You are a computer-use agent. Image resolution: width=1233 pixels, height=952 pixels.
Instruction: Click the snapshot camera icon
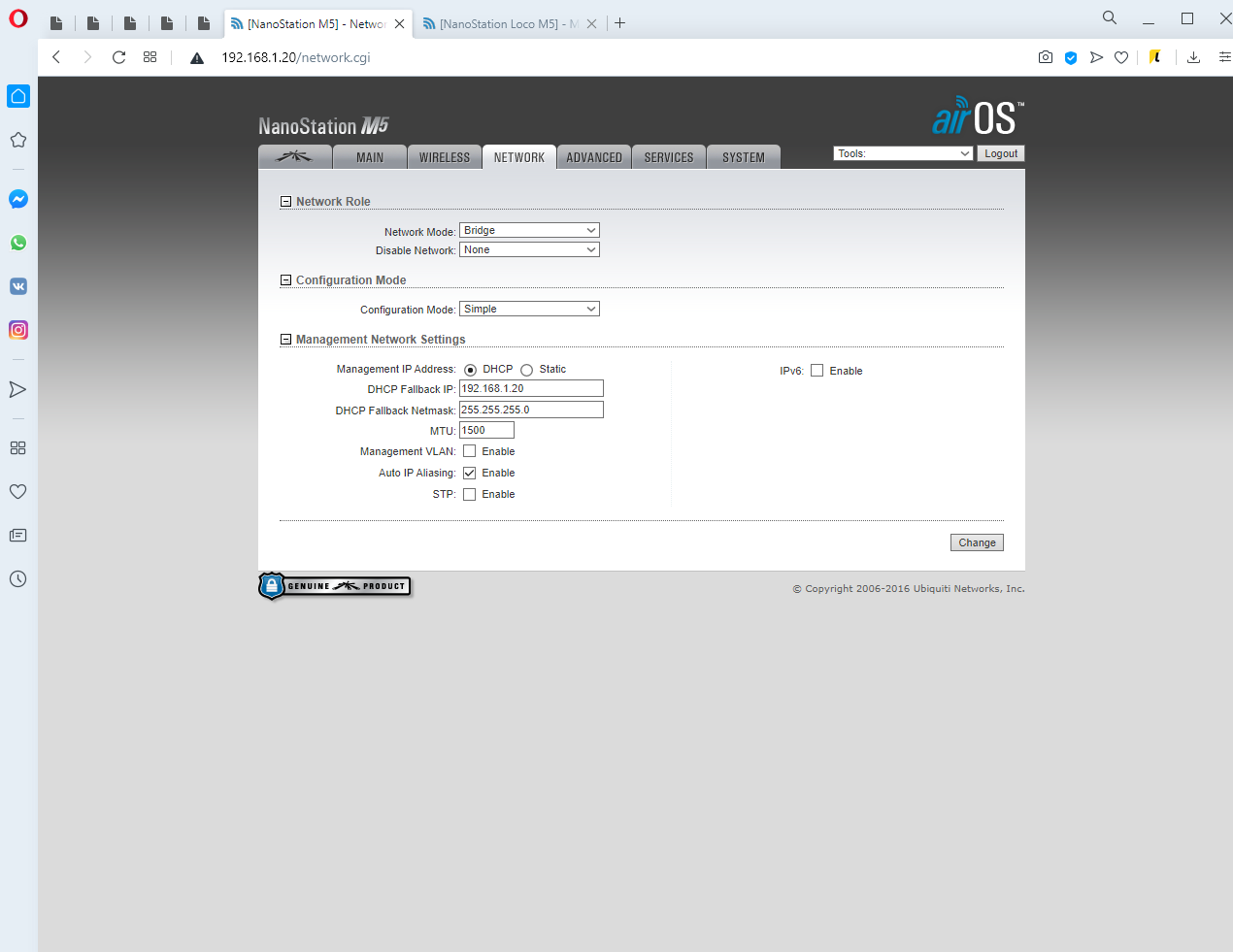1046,57
